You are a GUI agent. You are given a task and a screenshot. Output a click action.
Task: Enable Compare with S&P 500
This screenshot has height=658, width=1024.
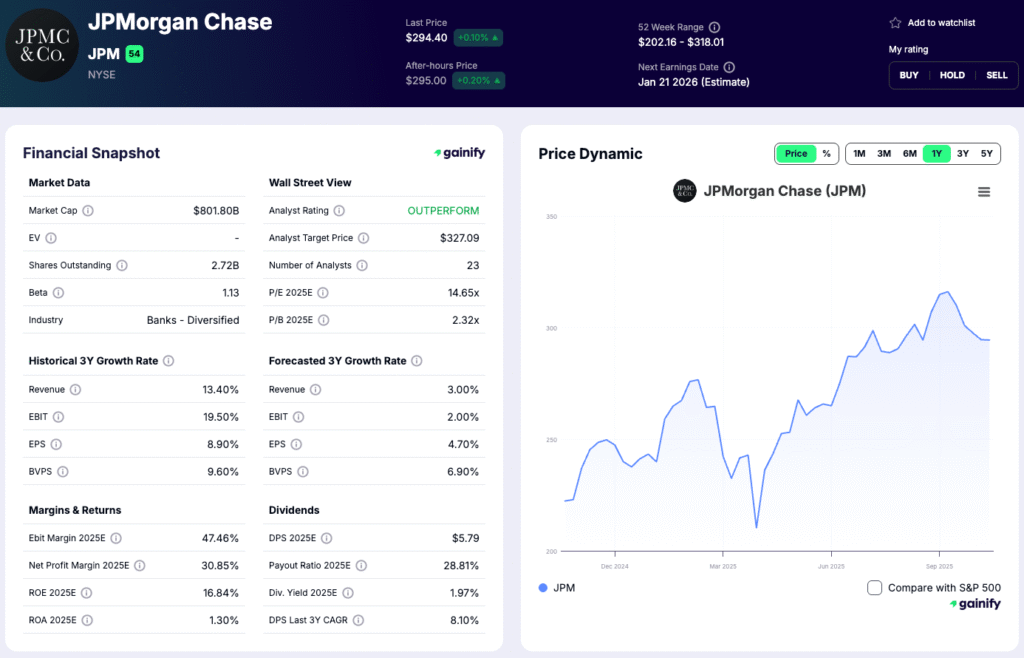click(x=877, y=588)
